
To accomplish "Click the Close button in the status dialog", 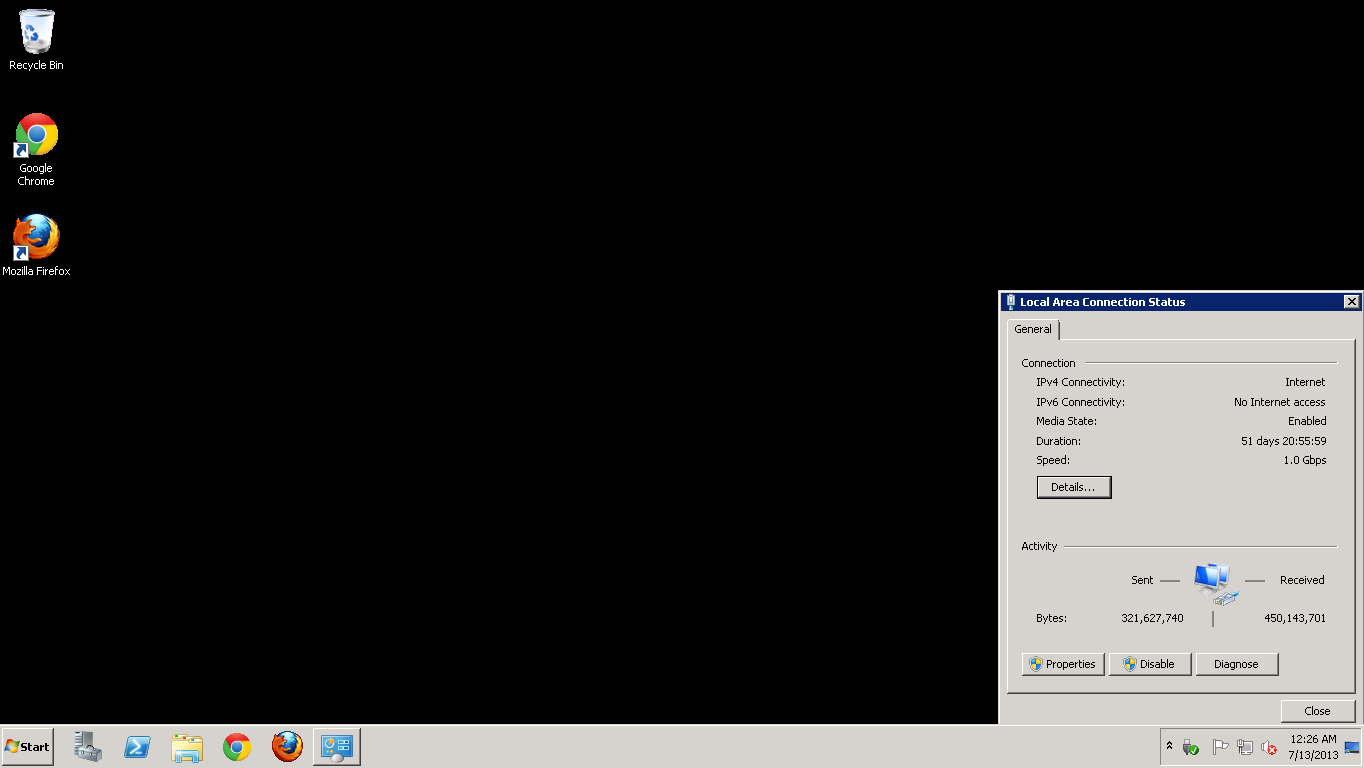I will click(x=1318, y=711).
